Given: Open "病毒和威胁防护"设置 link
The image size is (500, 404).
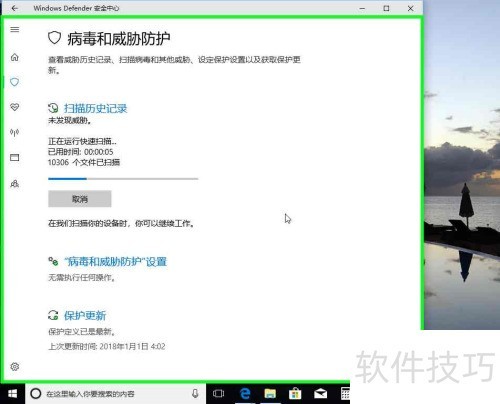Looking at the screenshot, I should [115, 262].
